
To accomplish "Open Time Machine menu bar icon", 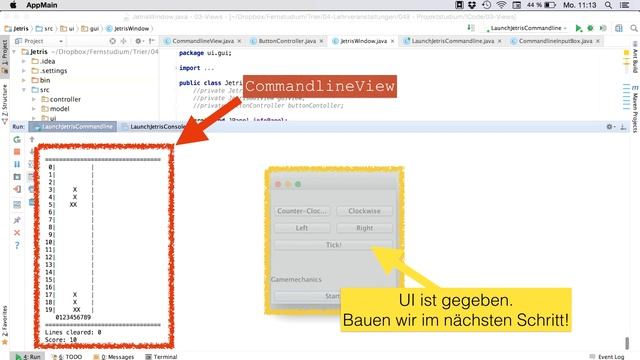I will [x=486, y=5].
